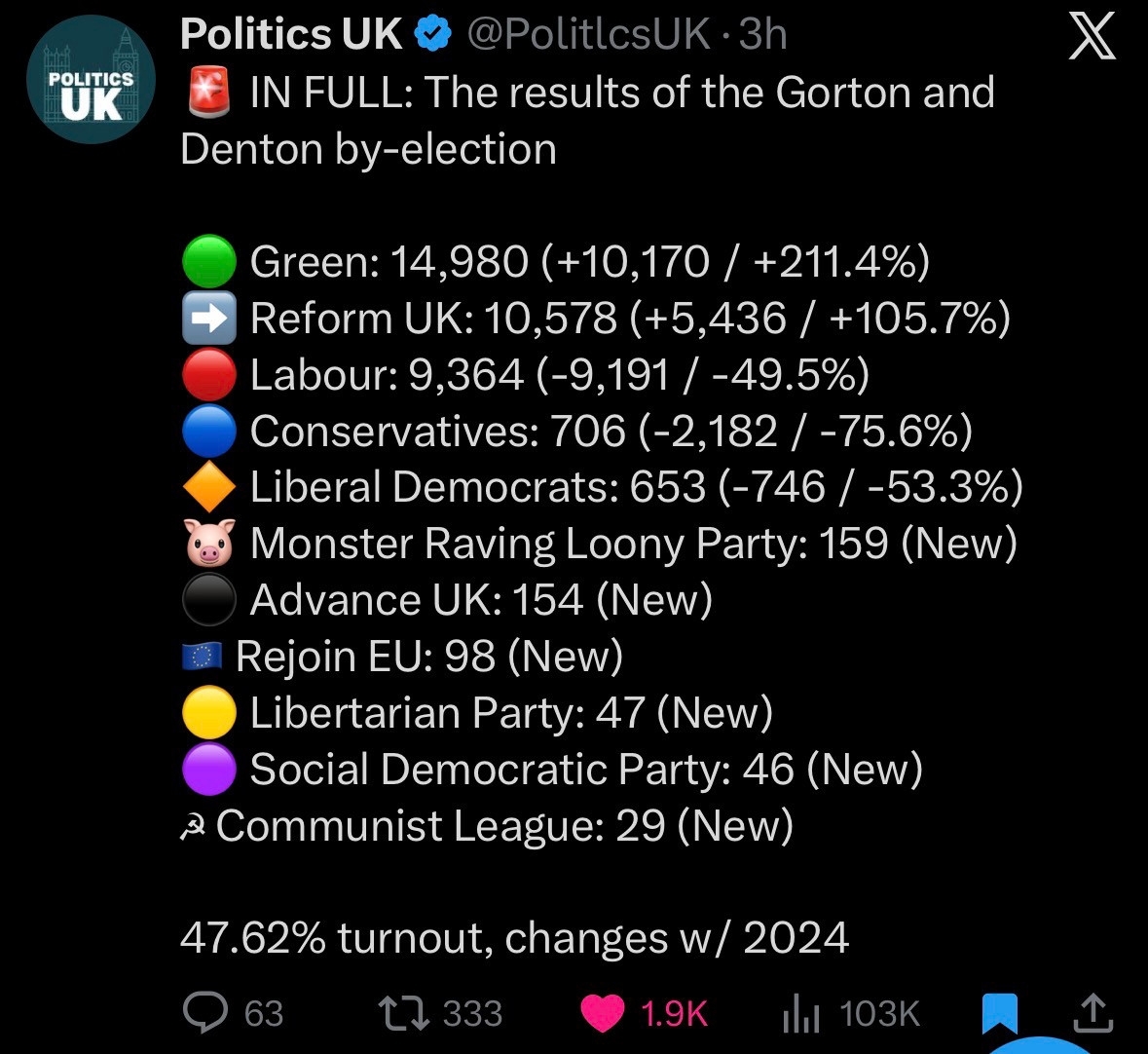Click the 47.62% turnout text line

514,938
